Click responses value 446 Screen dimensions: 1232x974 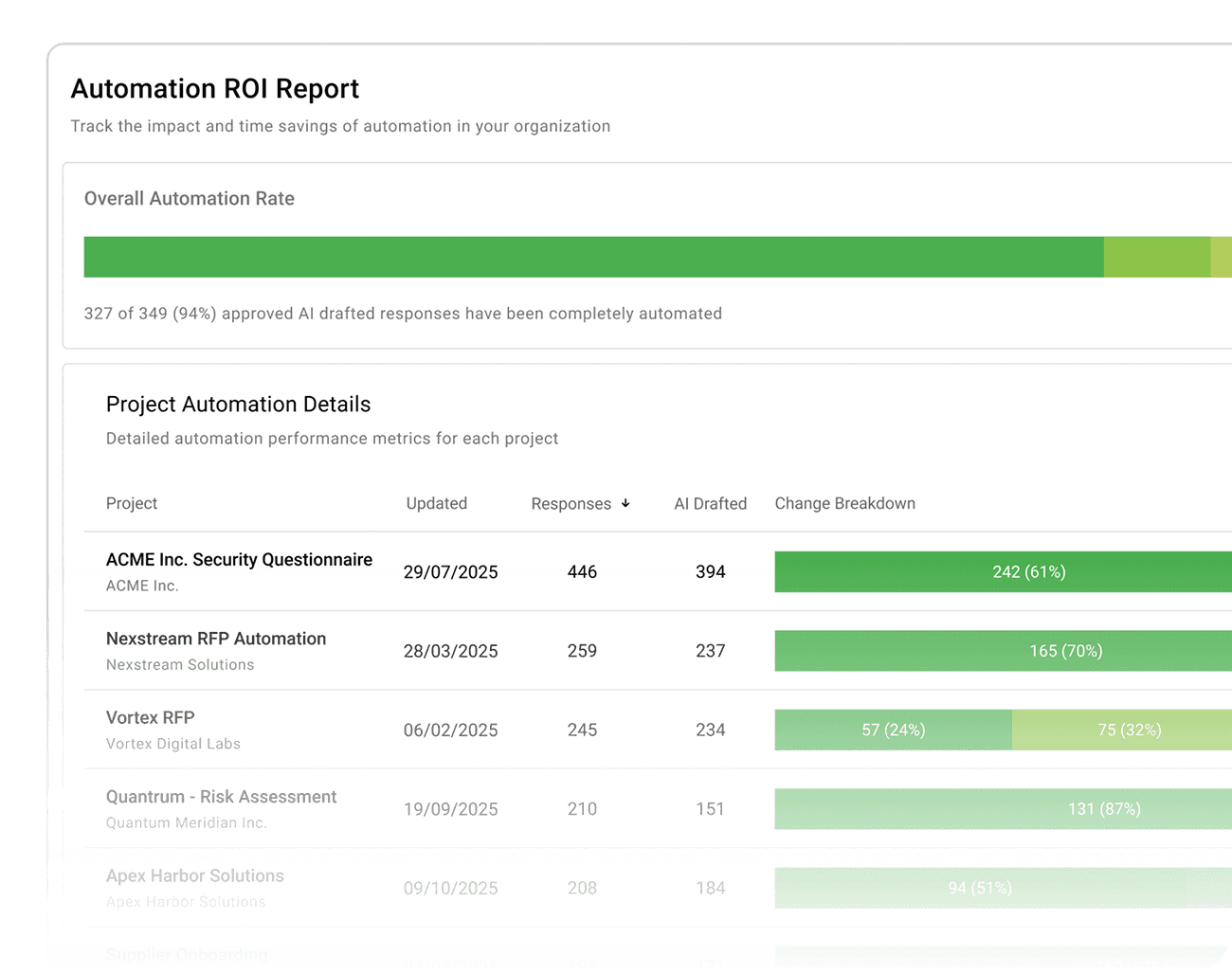(582, 572)
